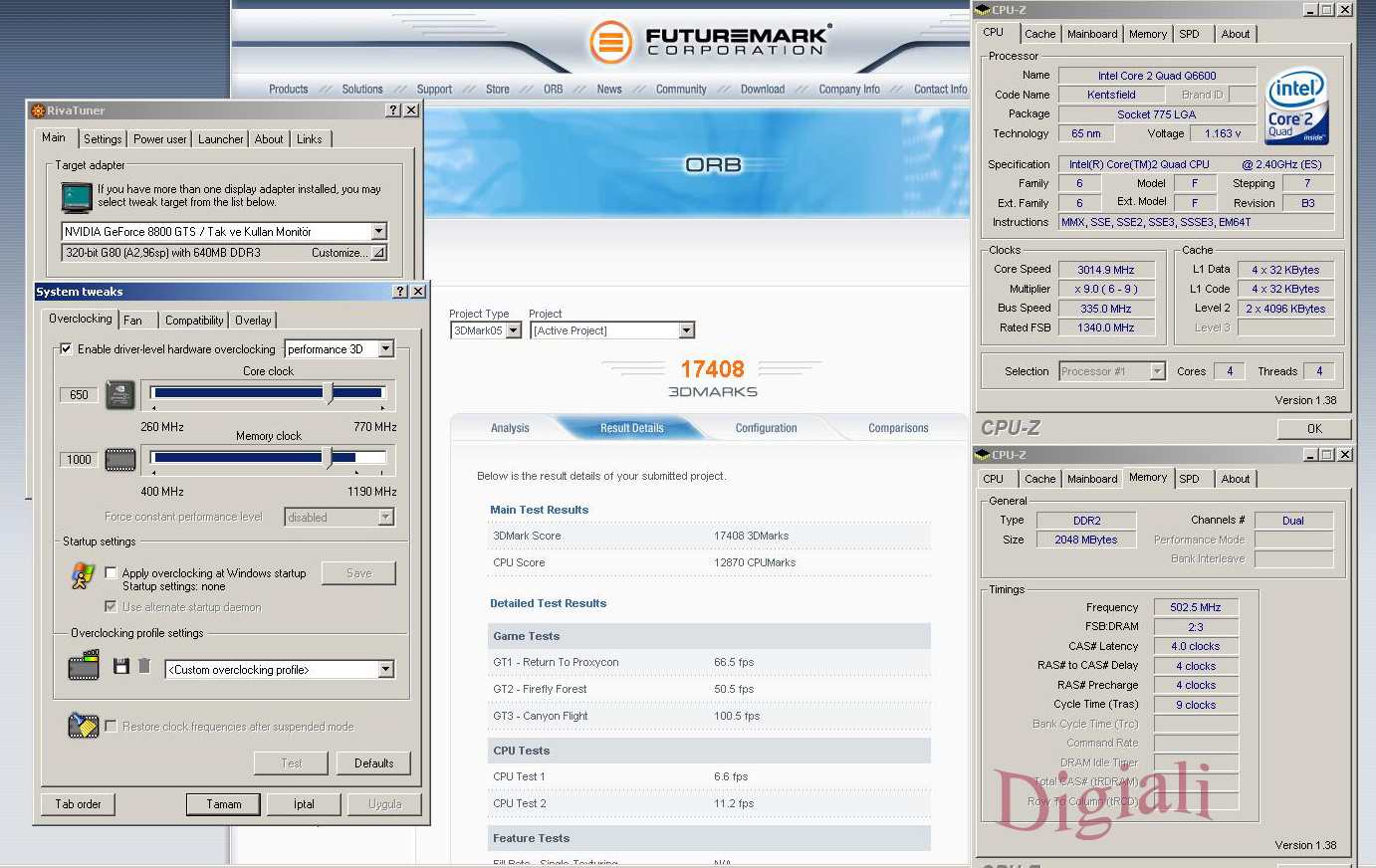Click the memory chip icon beside Memory clock
This screenshot has width=1376, height=868.
click(x=120, y=459)
